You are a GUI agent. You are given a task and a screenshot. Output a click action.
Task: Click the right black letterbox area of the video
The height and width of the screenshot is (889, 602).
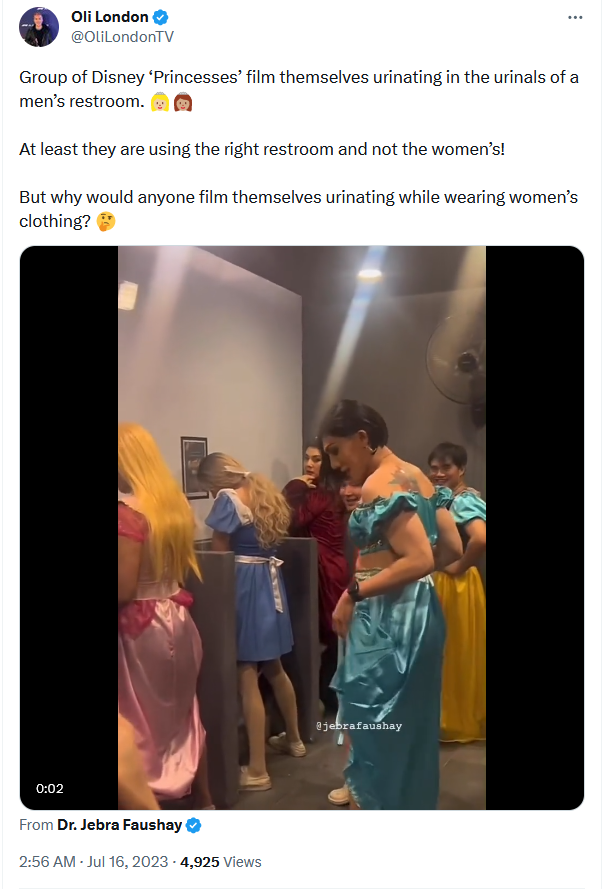tap(535, 527)
